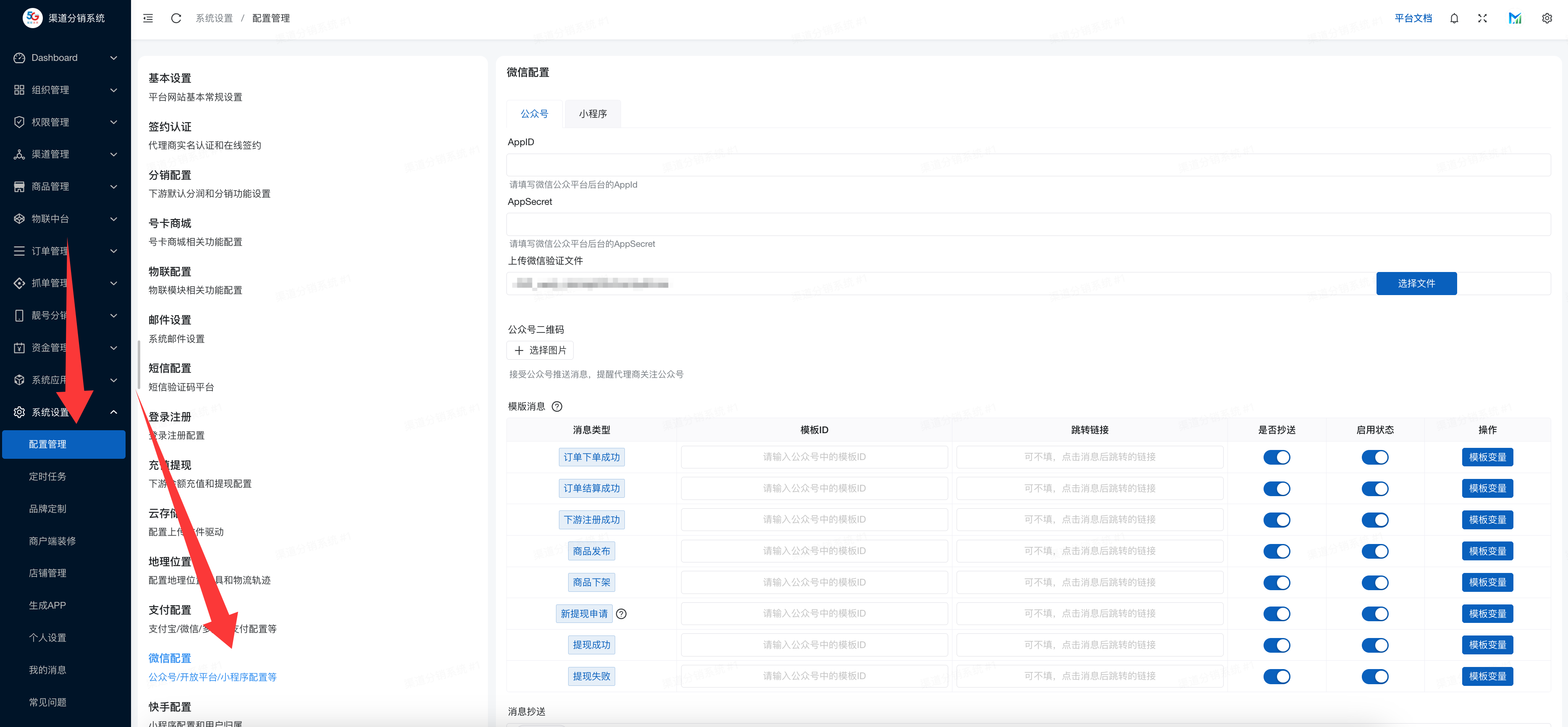Click the help icon next to 新提现申请
1568x727 pixels.
click(x=621, y=614)
